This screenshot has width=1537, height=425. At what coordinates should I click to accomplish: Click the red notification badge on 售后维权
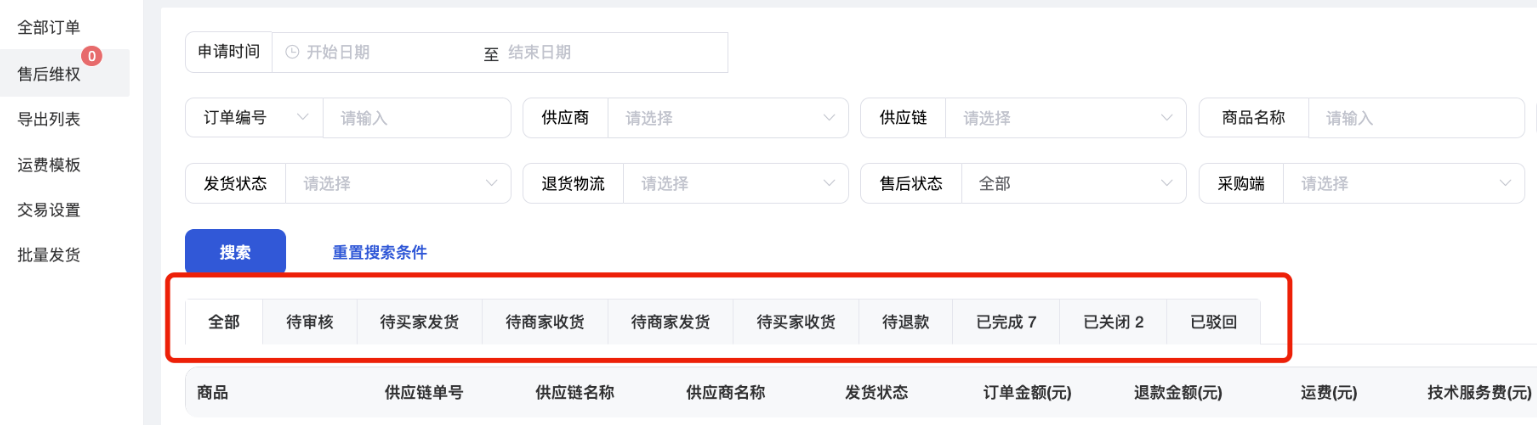tap(91, 57)
